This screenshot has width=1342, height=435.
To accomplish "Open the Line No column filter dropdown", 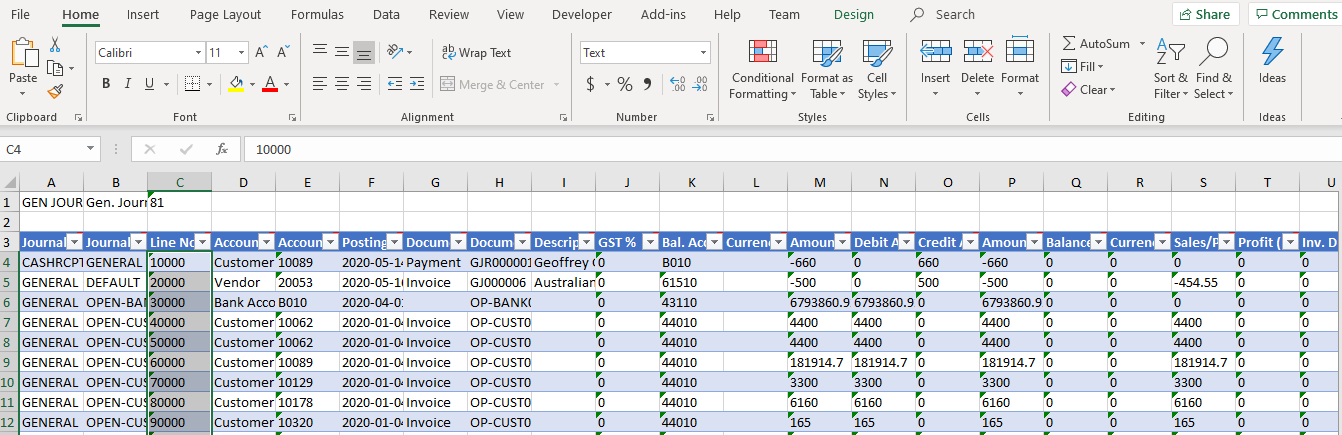I will click(202, 242).
